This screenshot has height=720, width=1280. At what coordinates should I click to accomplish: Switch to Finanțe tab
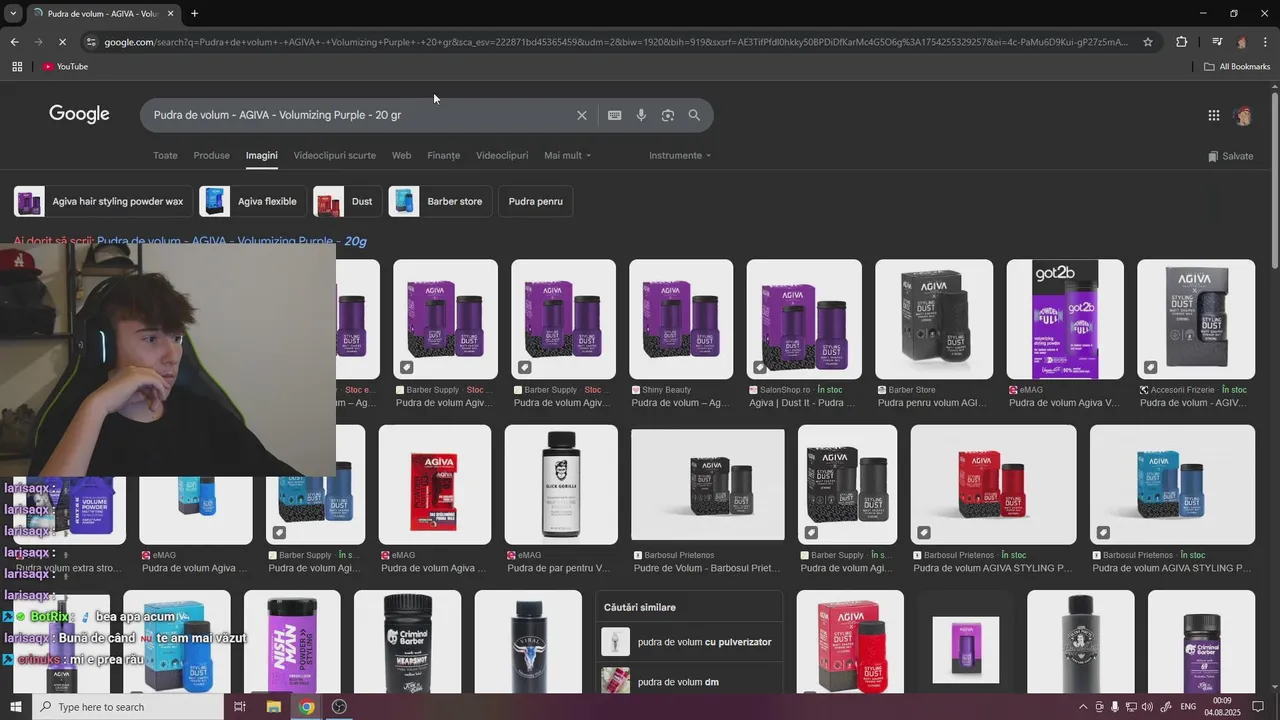pyautogui.click(x=444, y=156)
